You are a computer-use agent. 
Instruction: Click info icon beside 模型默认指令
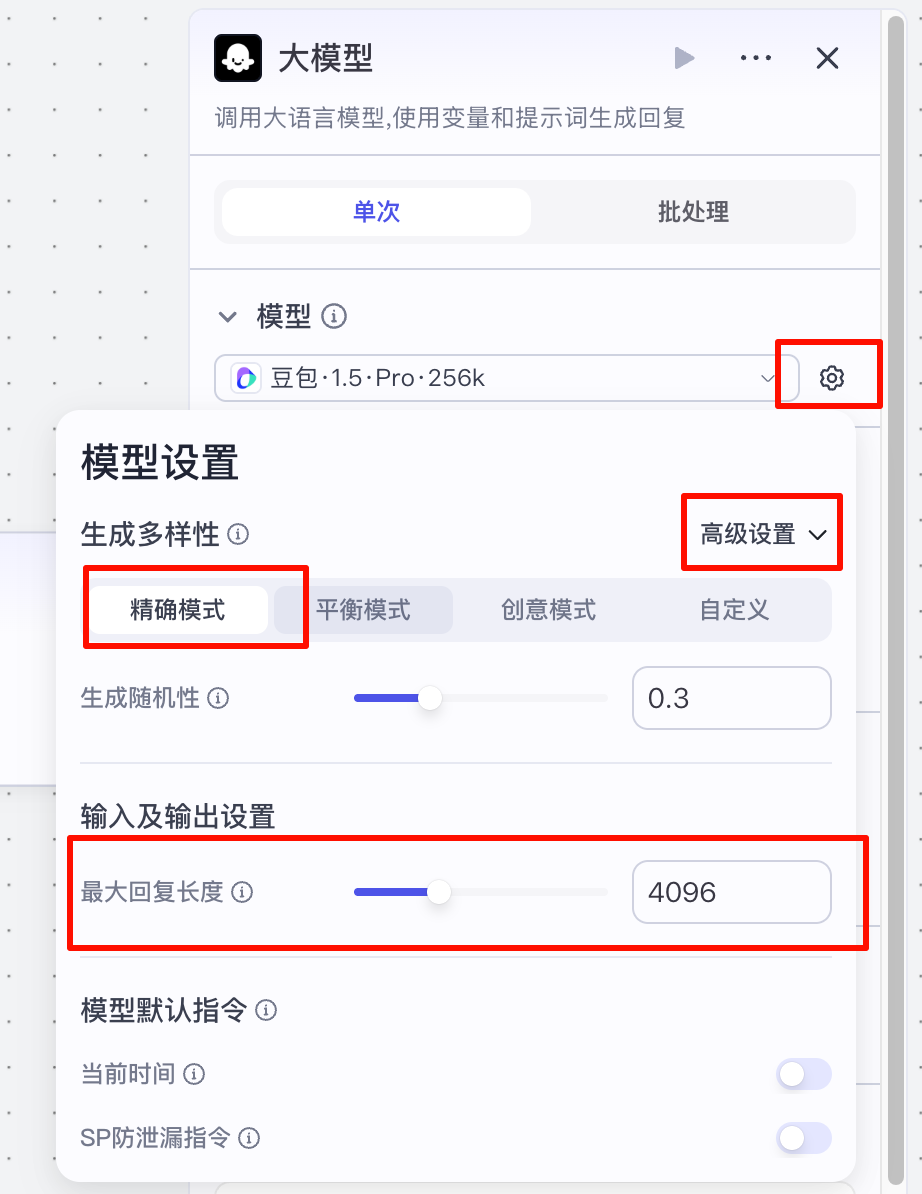coord(266,1010)
